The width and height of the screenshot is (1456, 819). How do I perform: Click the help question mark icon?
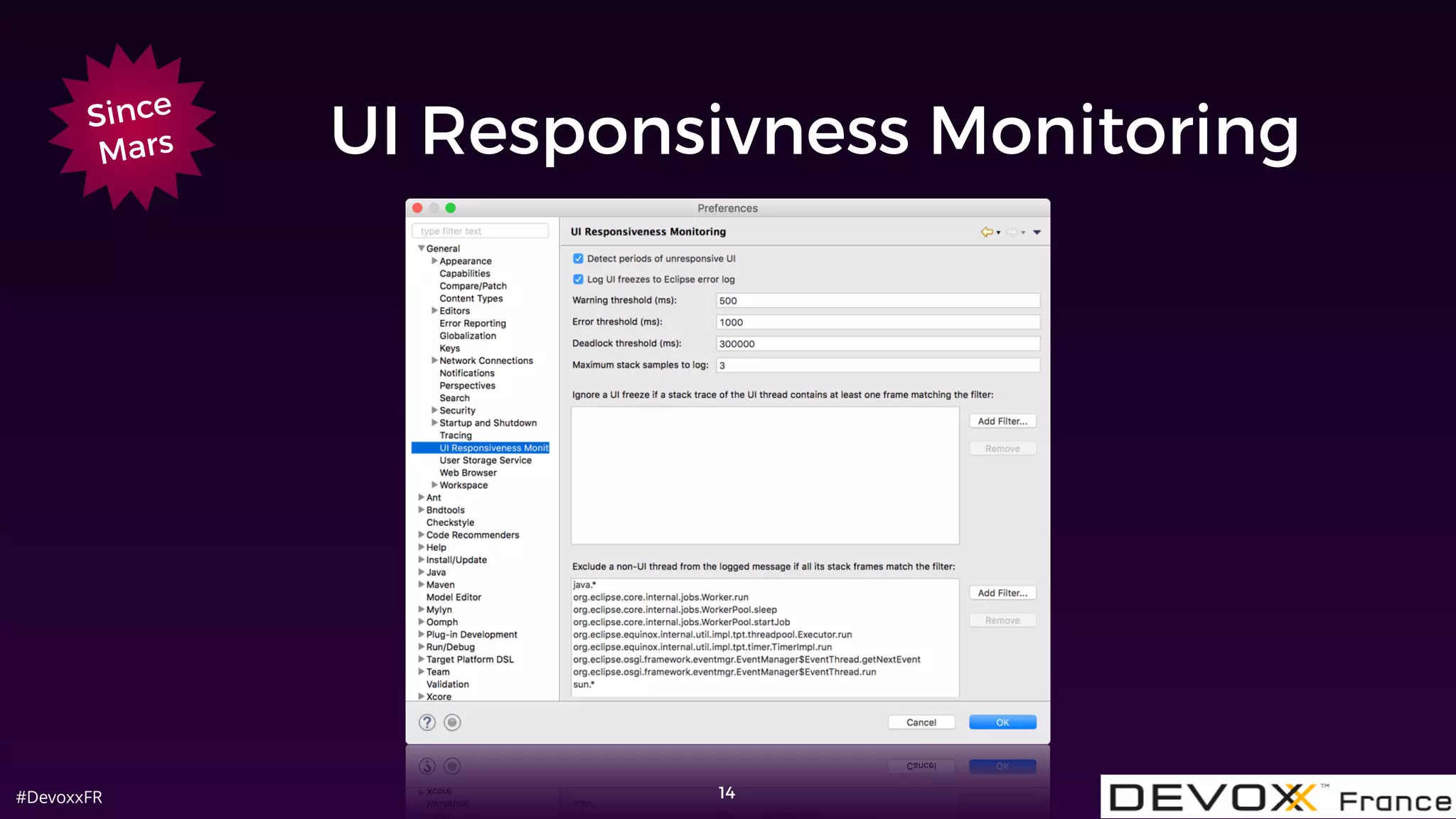(x=427, y=722)
